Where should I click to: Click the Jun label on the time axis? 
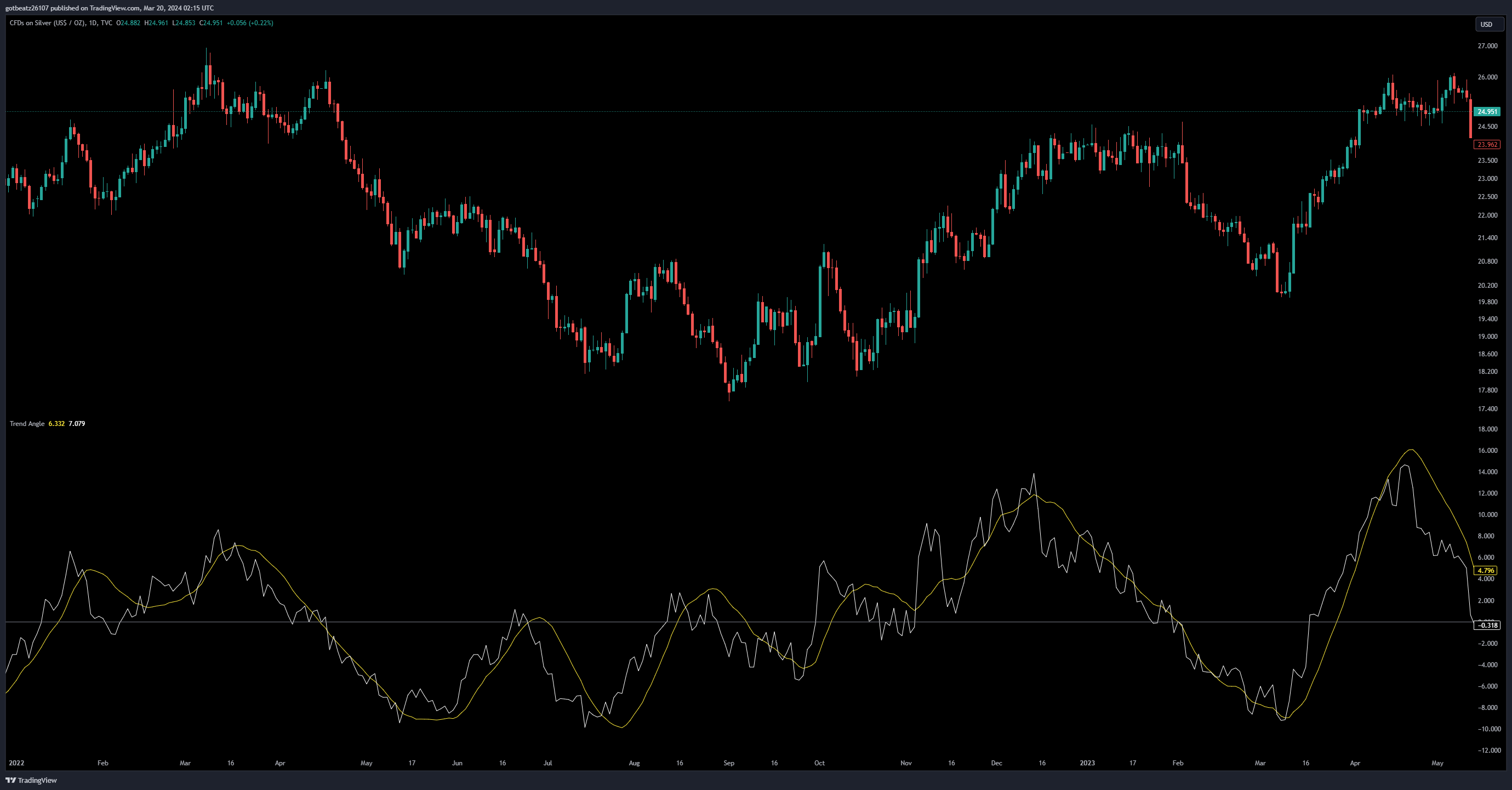click(457, 763)
